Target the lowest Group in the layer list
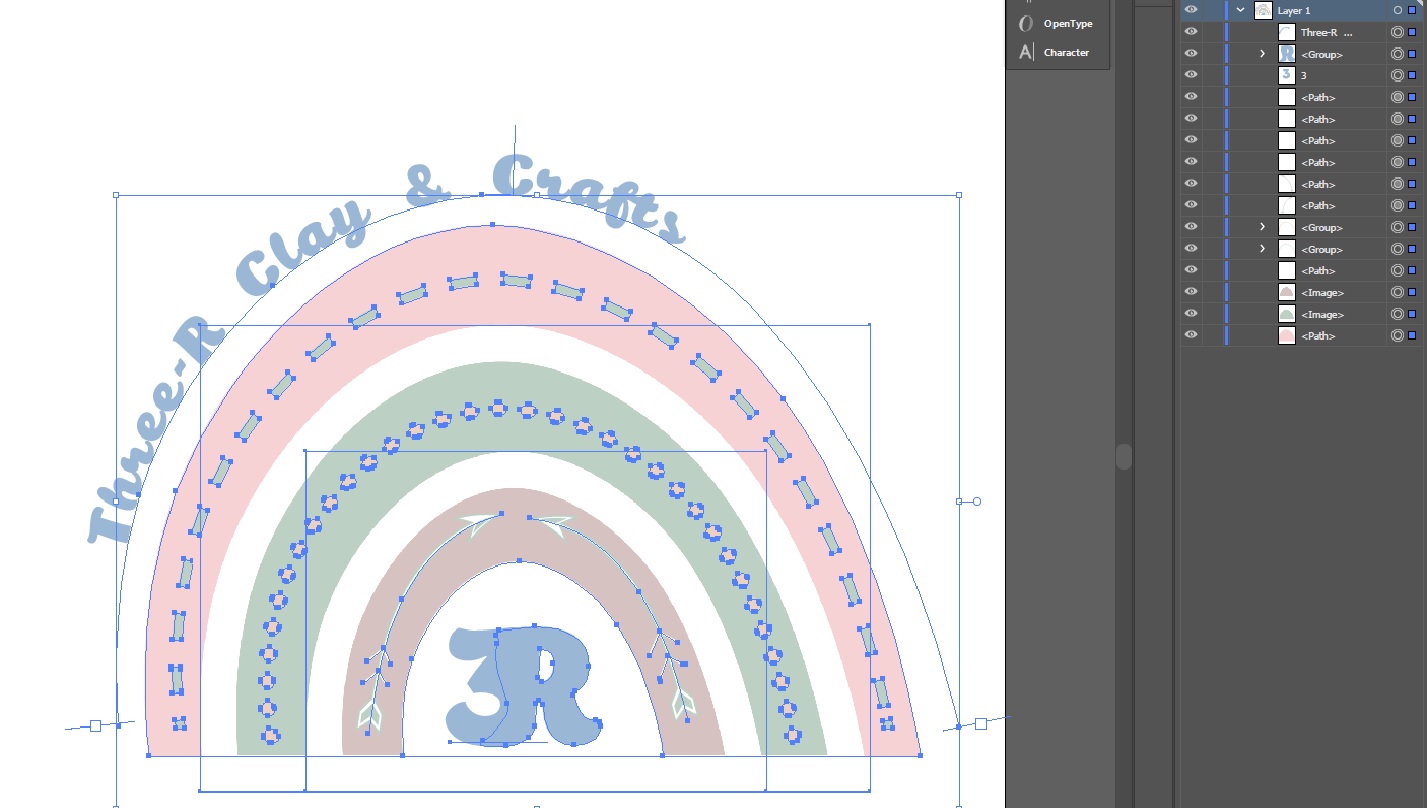The image size is (1427, 808). coord(1397,249)
